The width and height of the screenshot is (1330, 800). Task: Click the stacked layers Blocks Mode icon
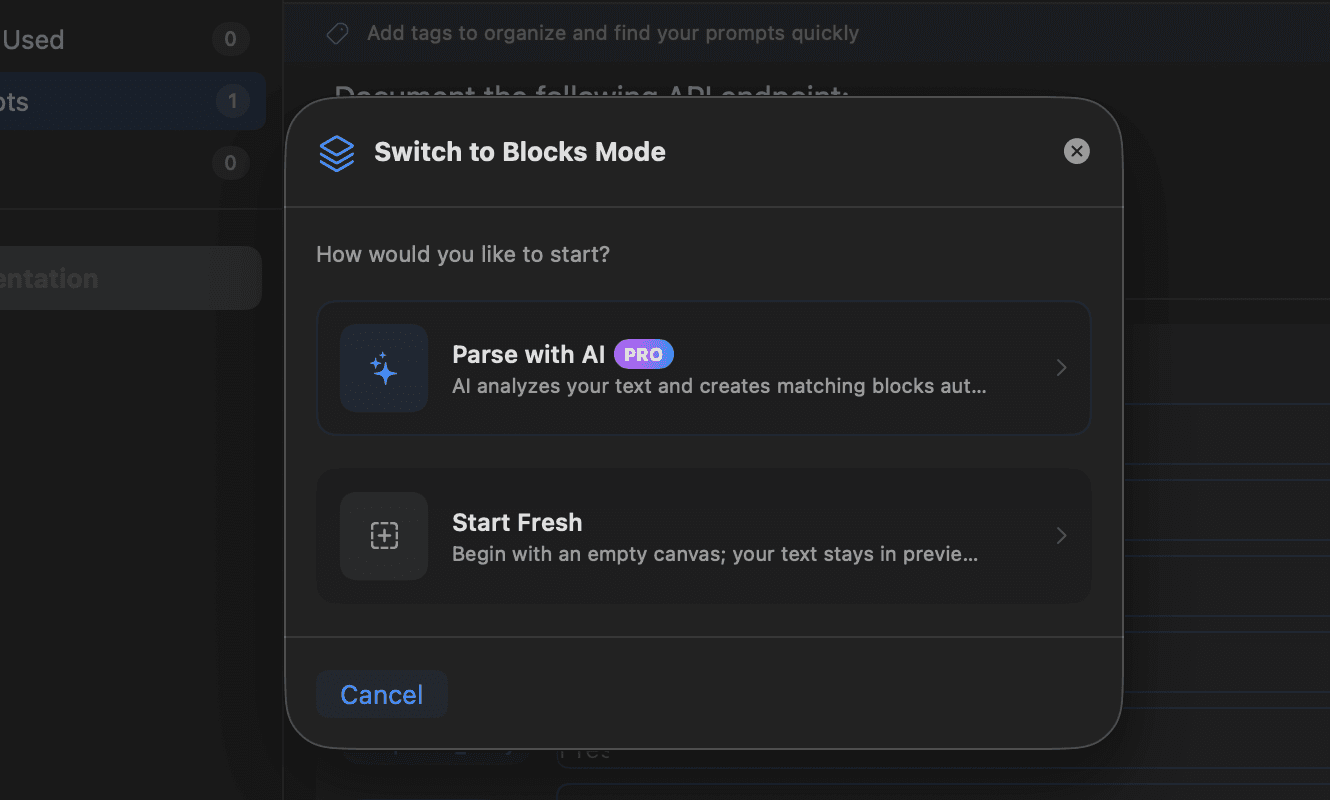pyautogui.click(x=337, y=153)
